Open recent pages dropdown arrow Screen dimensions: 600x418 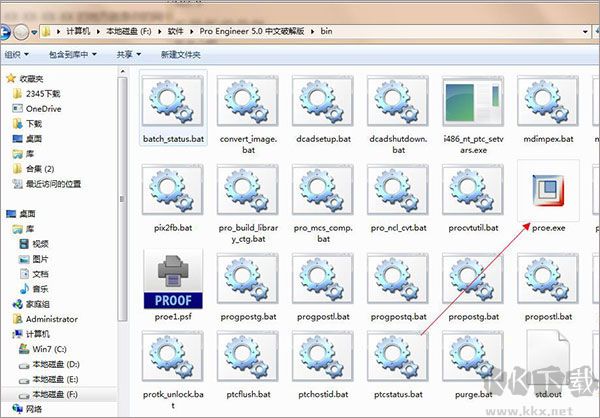[34, 32]
